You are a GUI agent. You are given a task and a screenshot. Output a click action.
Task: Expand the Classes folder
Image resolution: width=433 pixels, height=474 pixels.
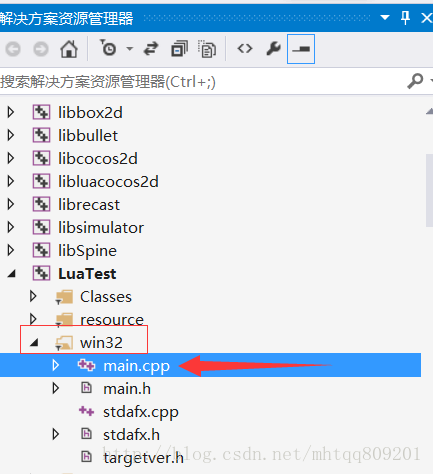tap(33, 296)
